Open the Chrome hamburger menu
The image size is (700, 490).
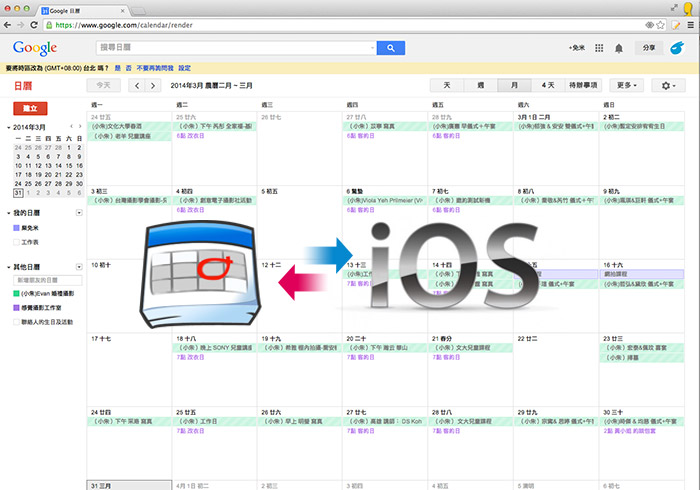coord(691,25)
